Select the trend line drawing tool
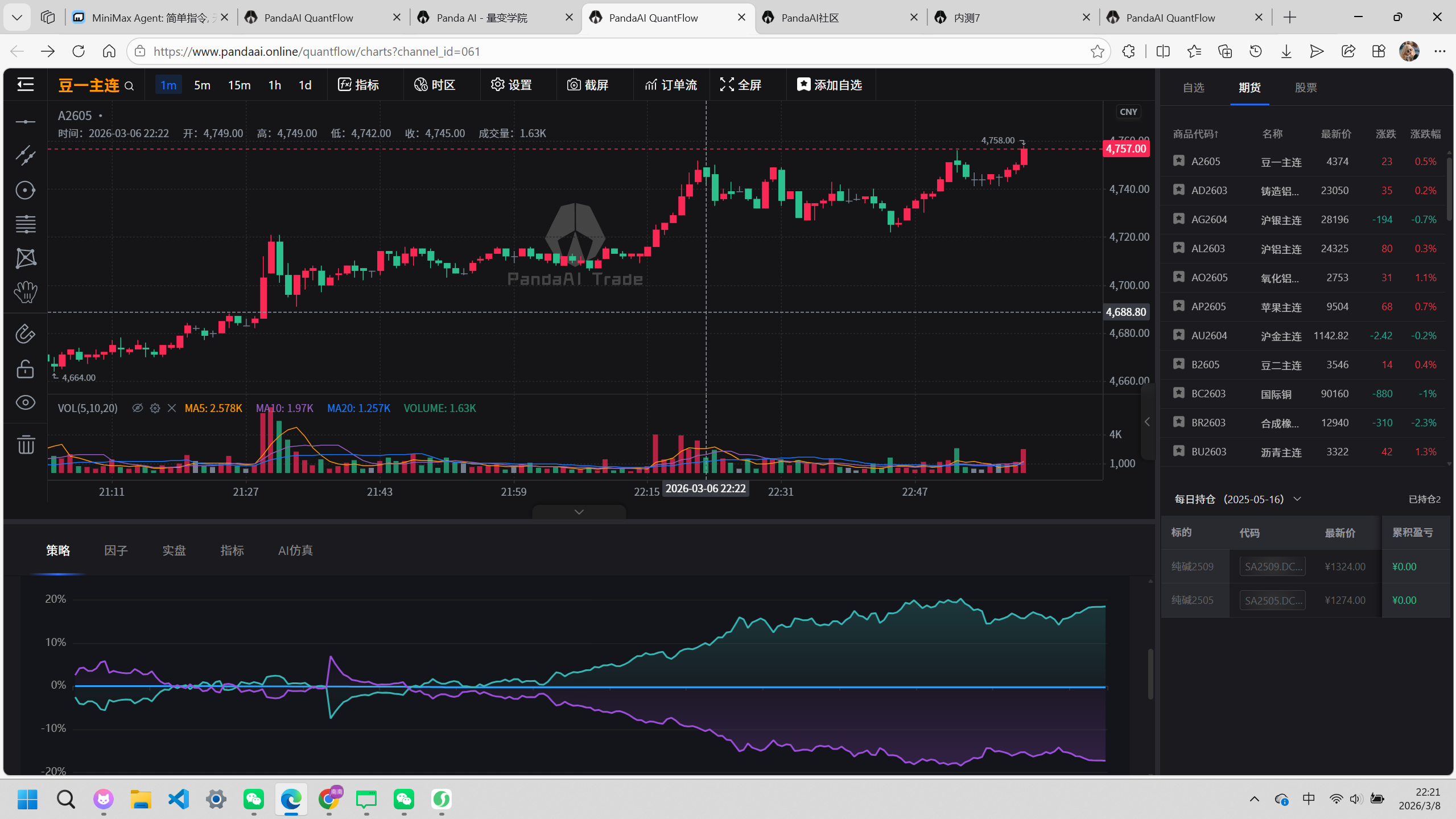This screenshot has height=819, width=1456. (x=26, y=155)
